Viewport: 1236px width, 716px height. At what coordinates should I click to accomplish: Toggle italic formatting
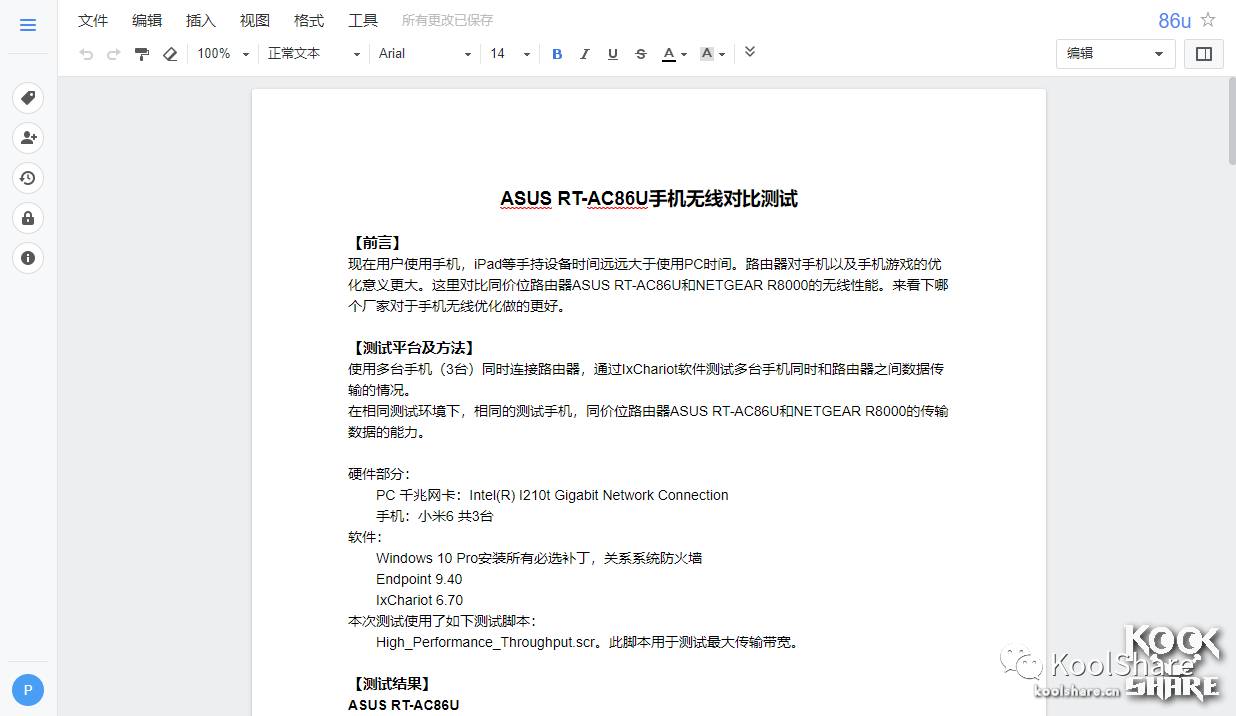tap(585, 54)
